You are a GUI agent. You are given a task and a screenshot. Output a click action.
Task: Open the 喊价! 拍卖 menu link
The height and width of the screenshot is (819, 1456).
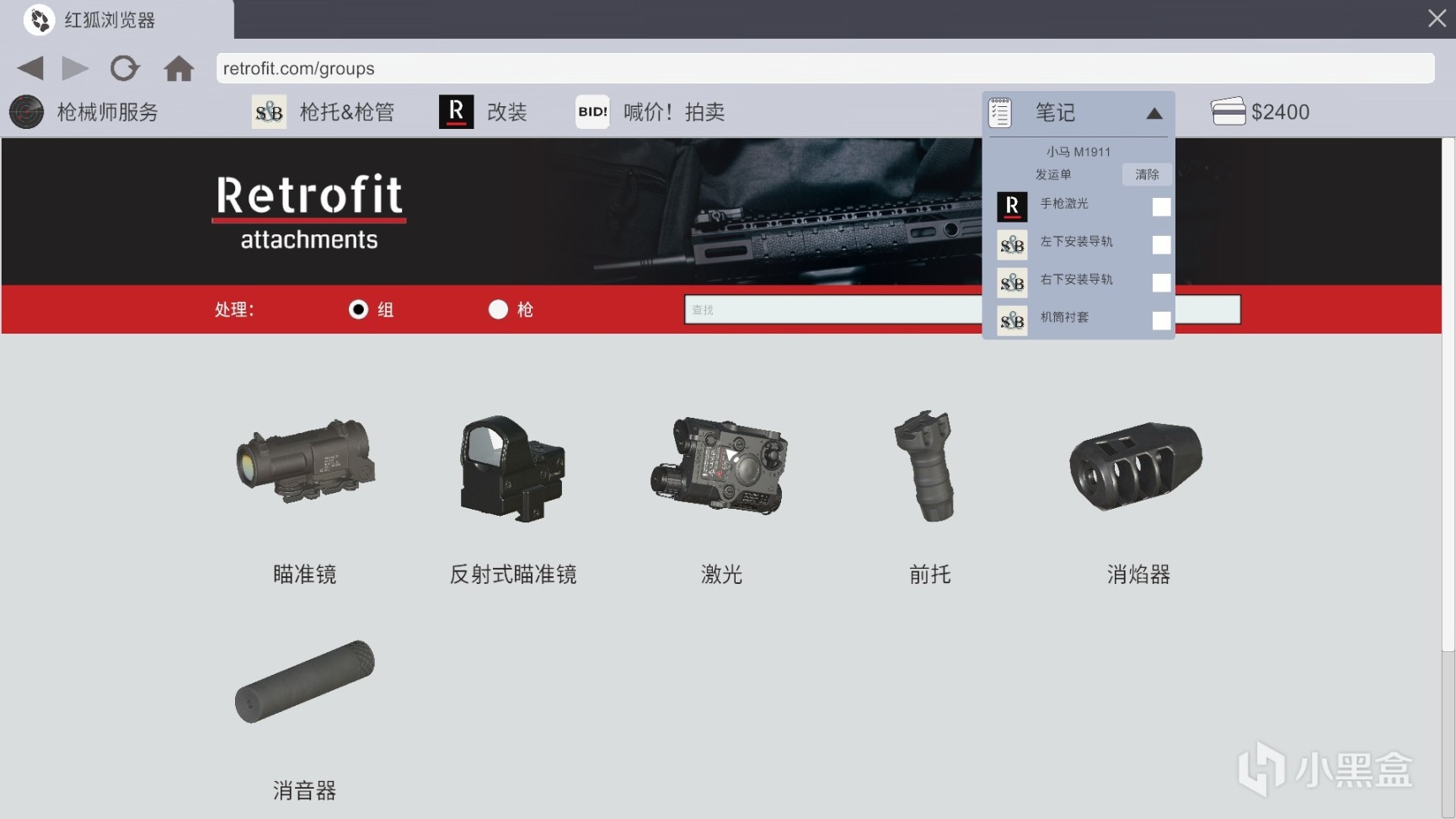coord(674,112)
